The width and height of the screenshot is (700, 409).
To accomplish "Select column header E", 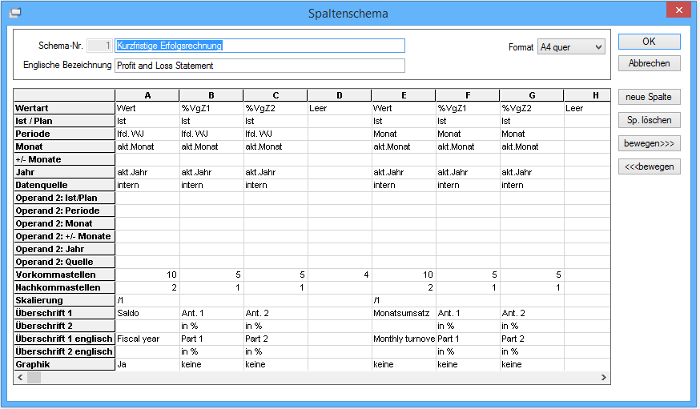I will click(x=404, y=95).
